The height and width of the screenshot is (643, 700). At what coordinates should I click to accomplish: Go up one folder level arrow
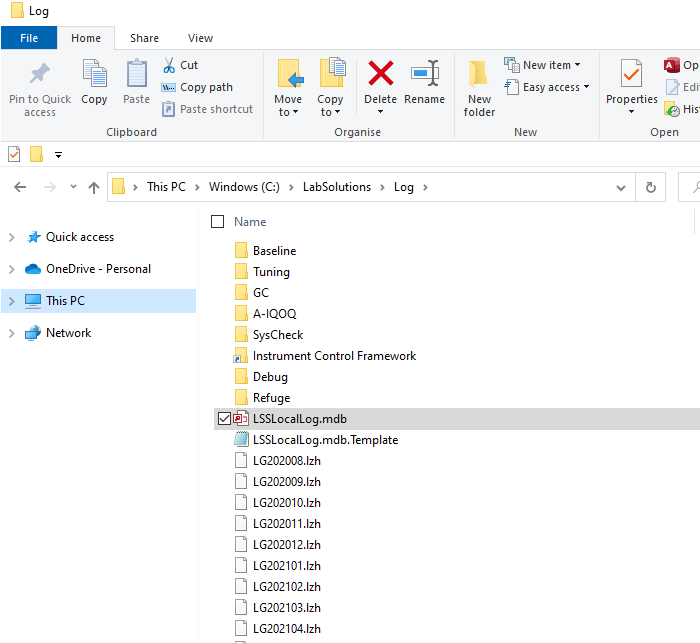[x=94, y=187]
